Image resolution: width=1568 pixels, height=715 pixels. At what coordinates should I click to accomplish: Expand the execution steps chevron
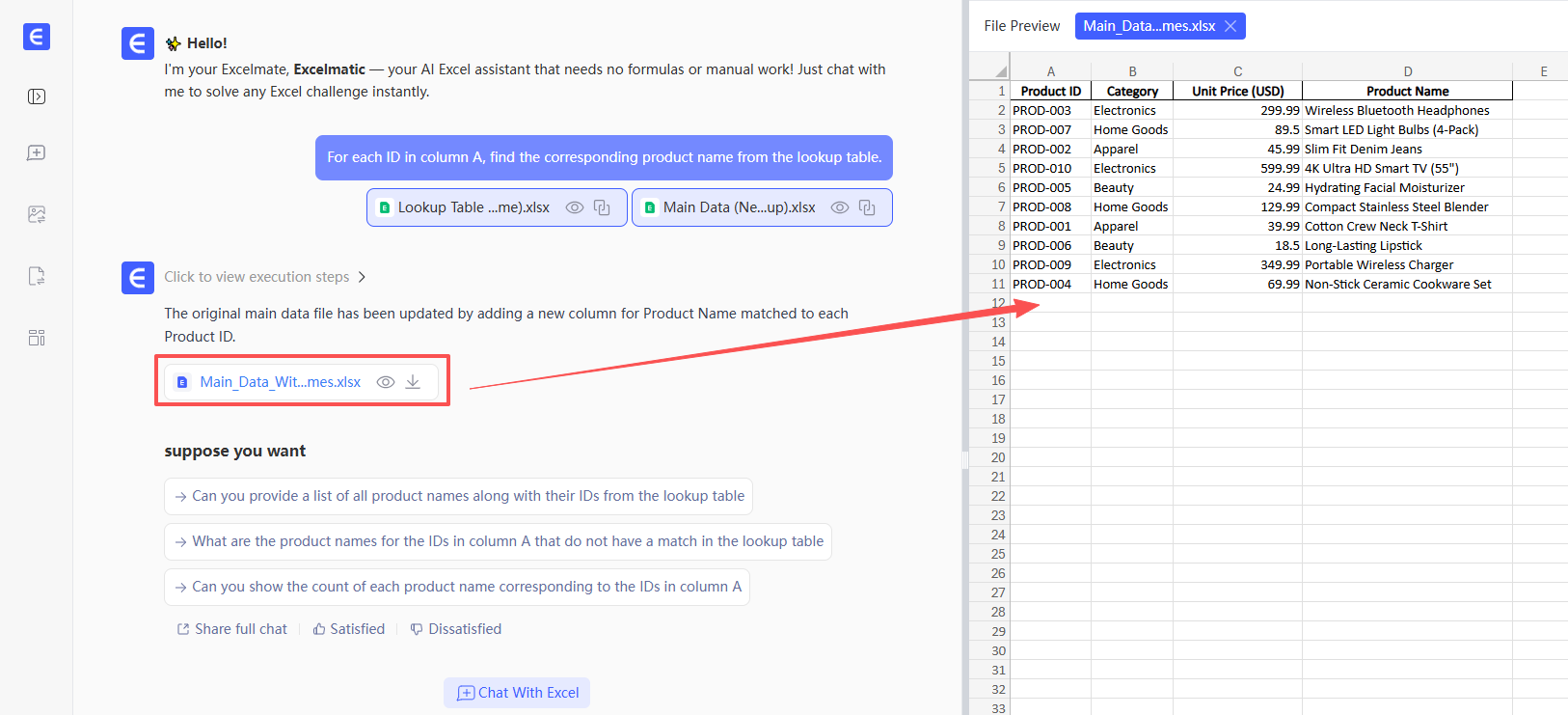coord(362,277)
